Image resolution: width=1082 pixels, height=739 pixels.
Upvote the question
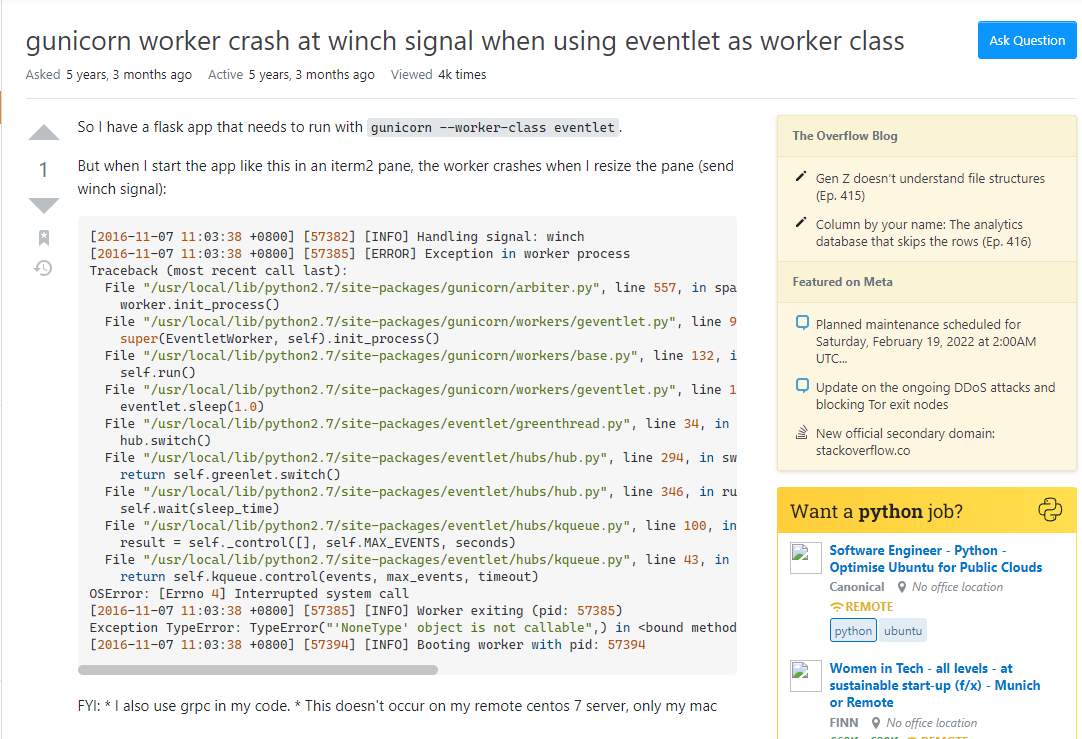coord(43,132)
